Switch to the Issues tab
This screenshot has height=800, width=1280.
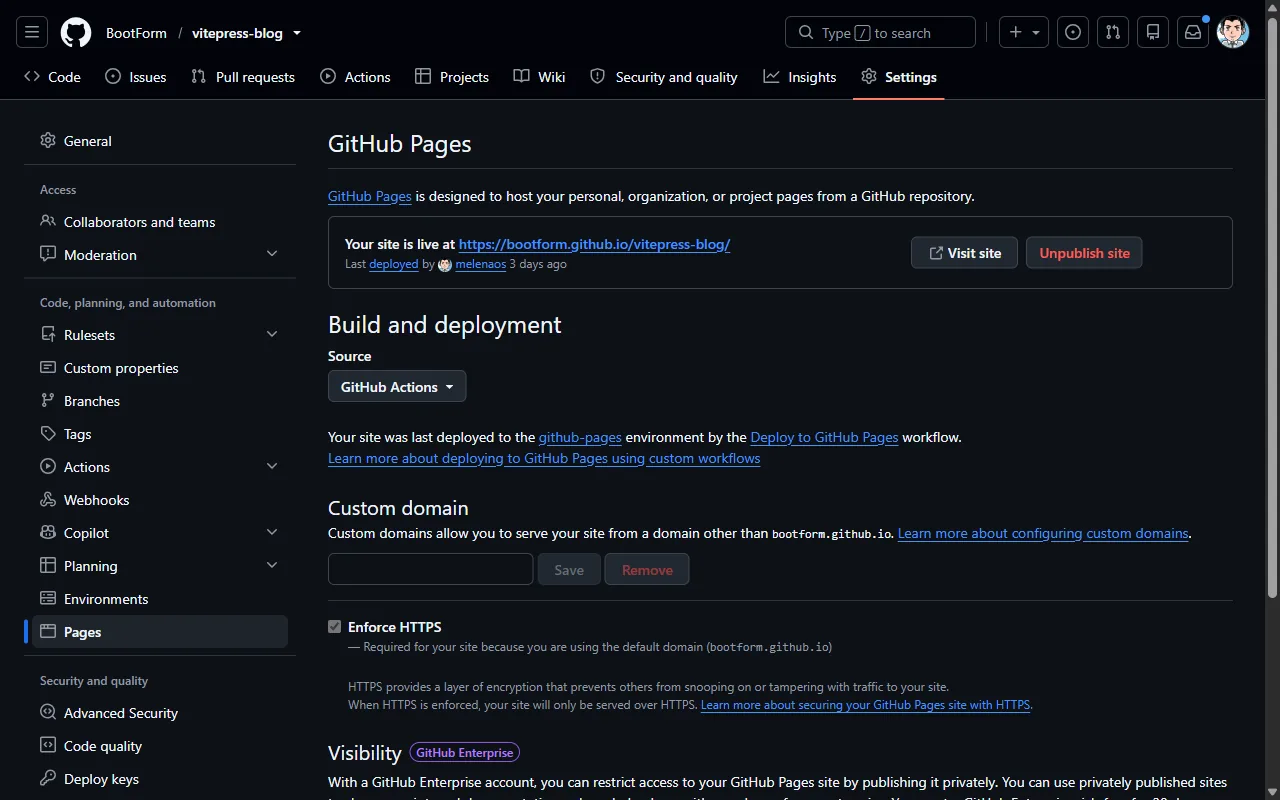pos(136,77)
